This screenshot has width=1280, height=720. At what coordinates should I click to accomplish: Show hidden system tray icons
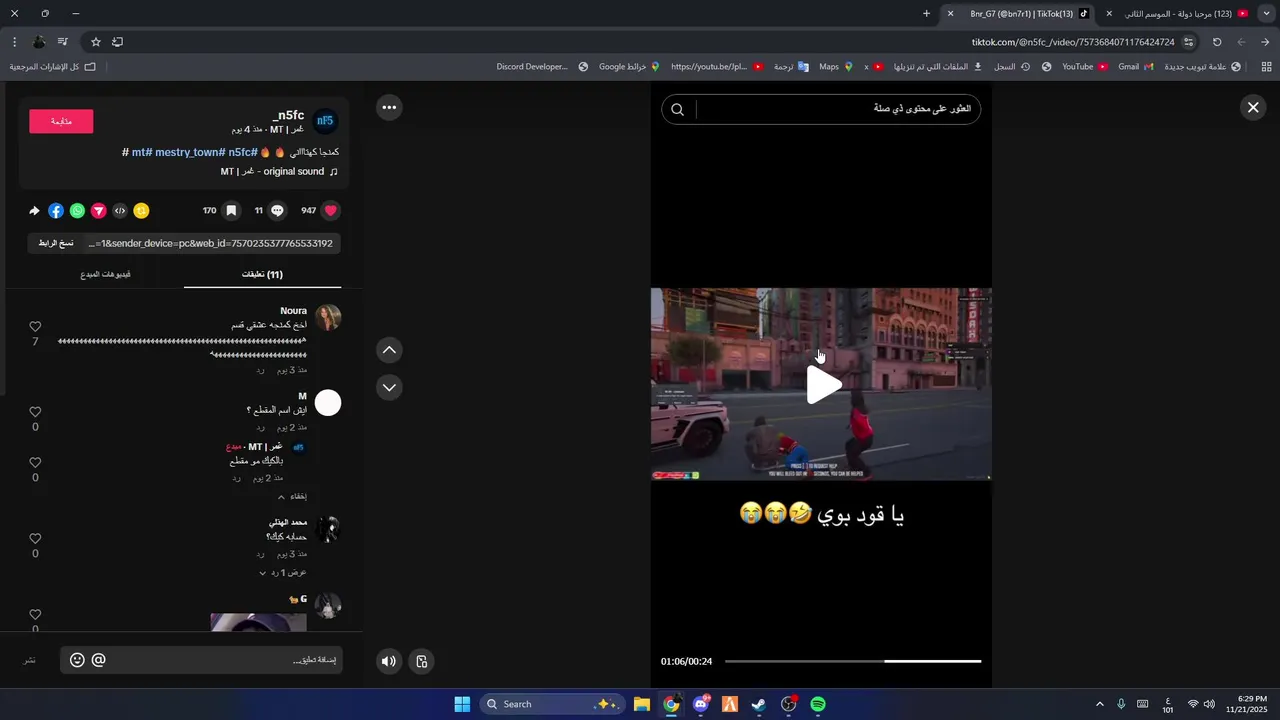[1100, 704]
